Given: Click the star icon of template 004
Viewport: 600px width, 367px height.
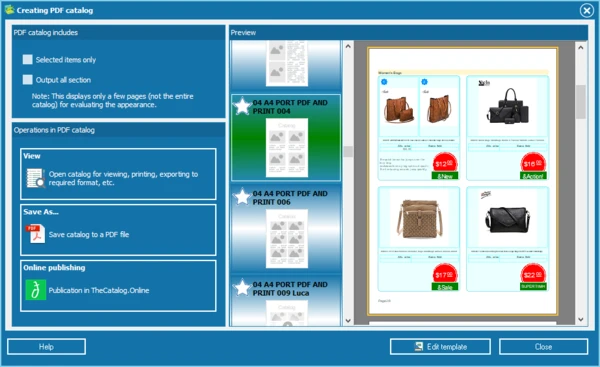Looking at the screenshot, I should [242, 106].
